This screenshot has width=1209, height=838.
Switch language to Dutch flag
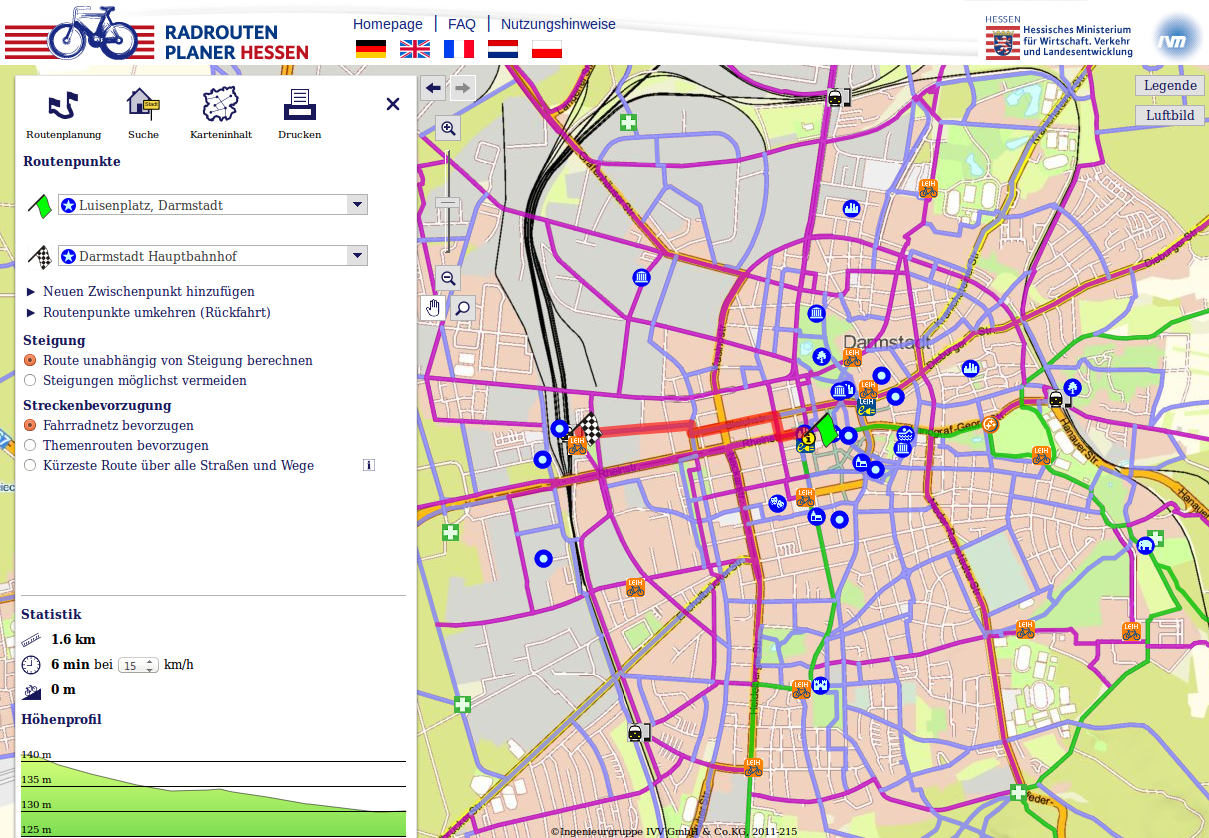tap(503, 49)
